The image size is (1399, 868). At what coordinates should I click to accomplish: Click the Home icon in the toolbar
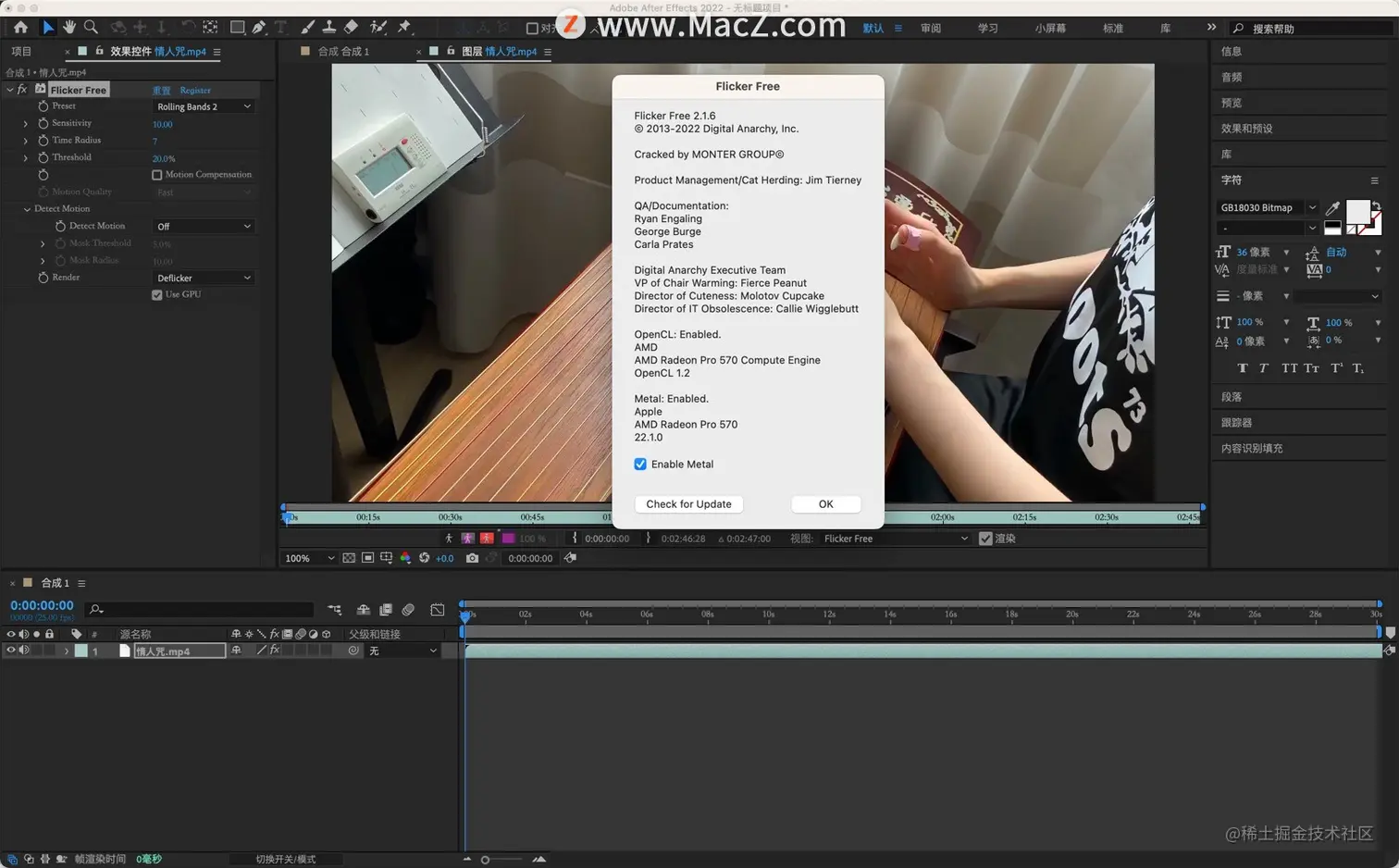pos(20,28)
